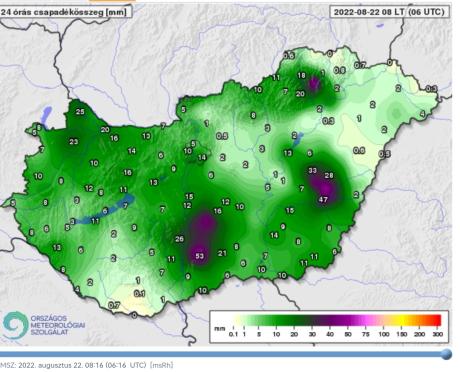Click the OMSZ timestamp text below slider
The width and height of the screenshot is (460, 372).
(x=87, y=365)
